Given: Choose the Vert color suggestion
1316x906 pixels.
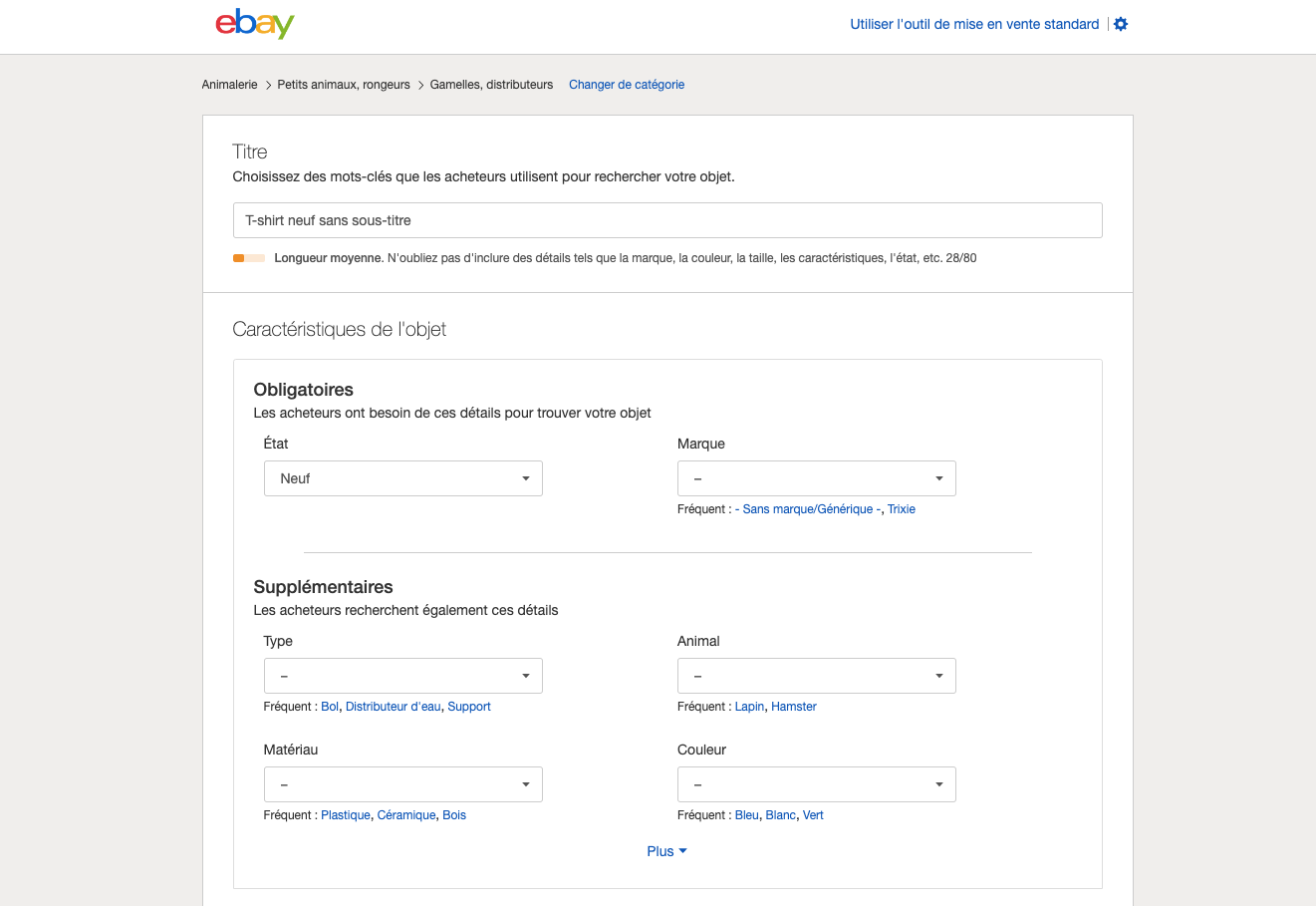Looking at the screenshot, I should pos(813,815).
